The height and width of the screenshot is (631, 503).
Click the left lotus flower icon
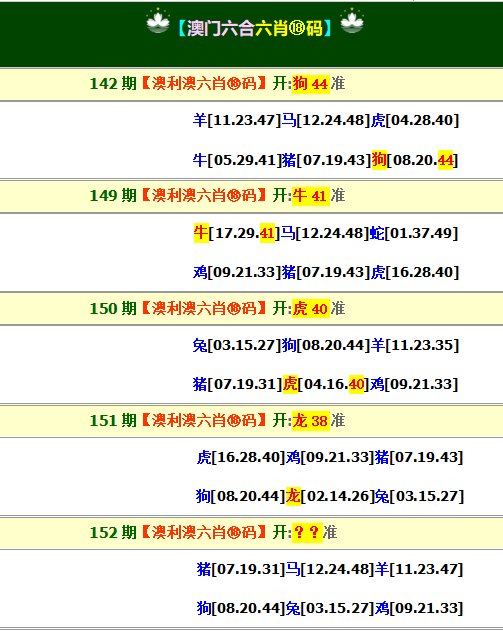click(158, 20)
